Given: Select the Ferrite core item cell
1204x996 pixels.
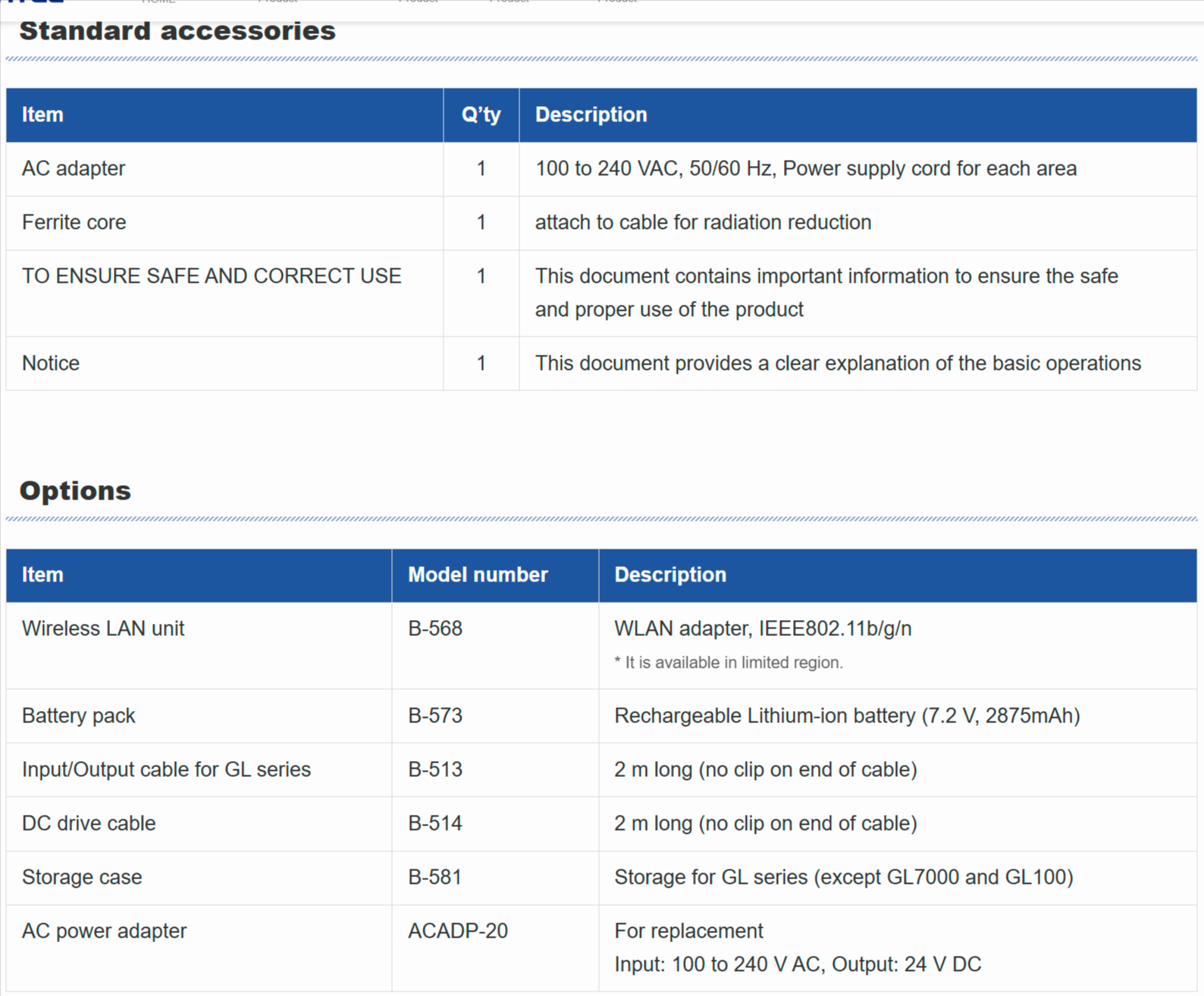Looking at the screenshot, I should coord(74,222).
